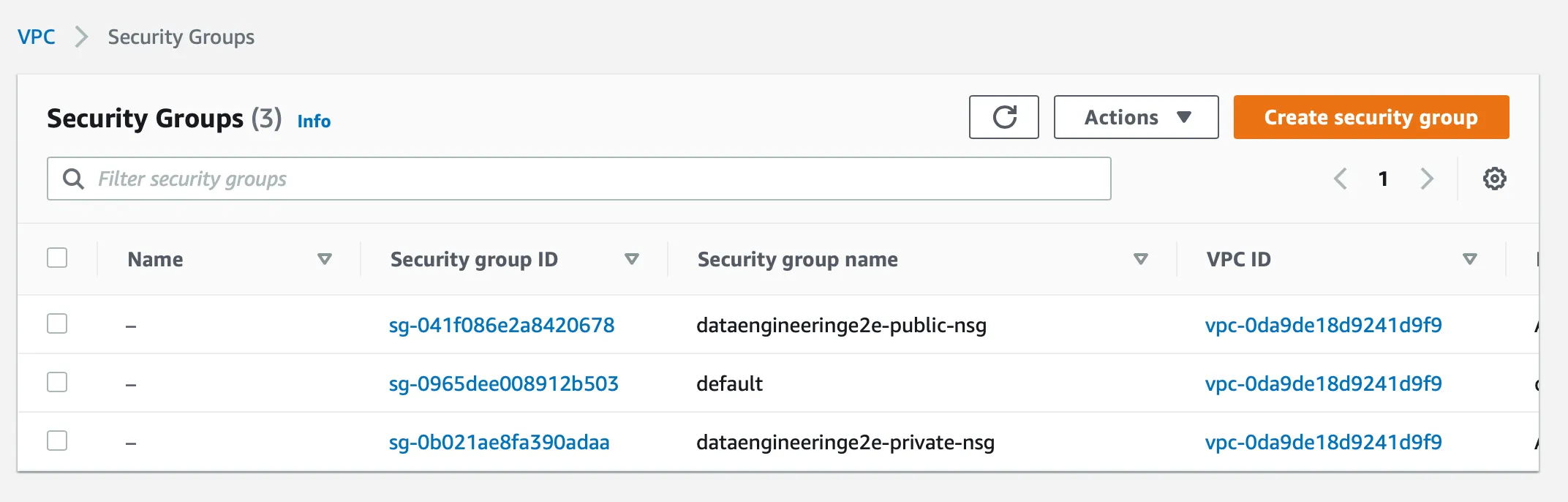
Task: Open security group sg-041f086e2a8420678
Action: coord(502,325)
